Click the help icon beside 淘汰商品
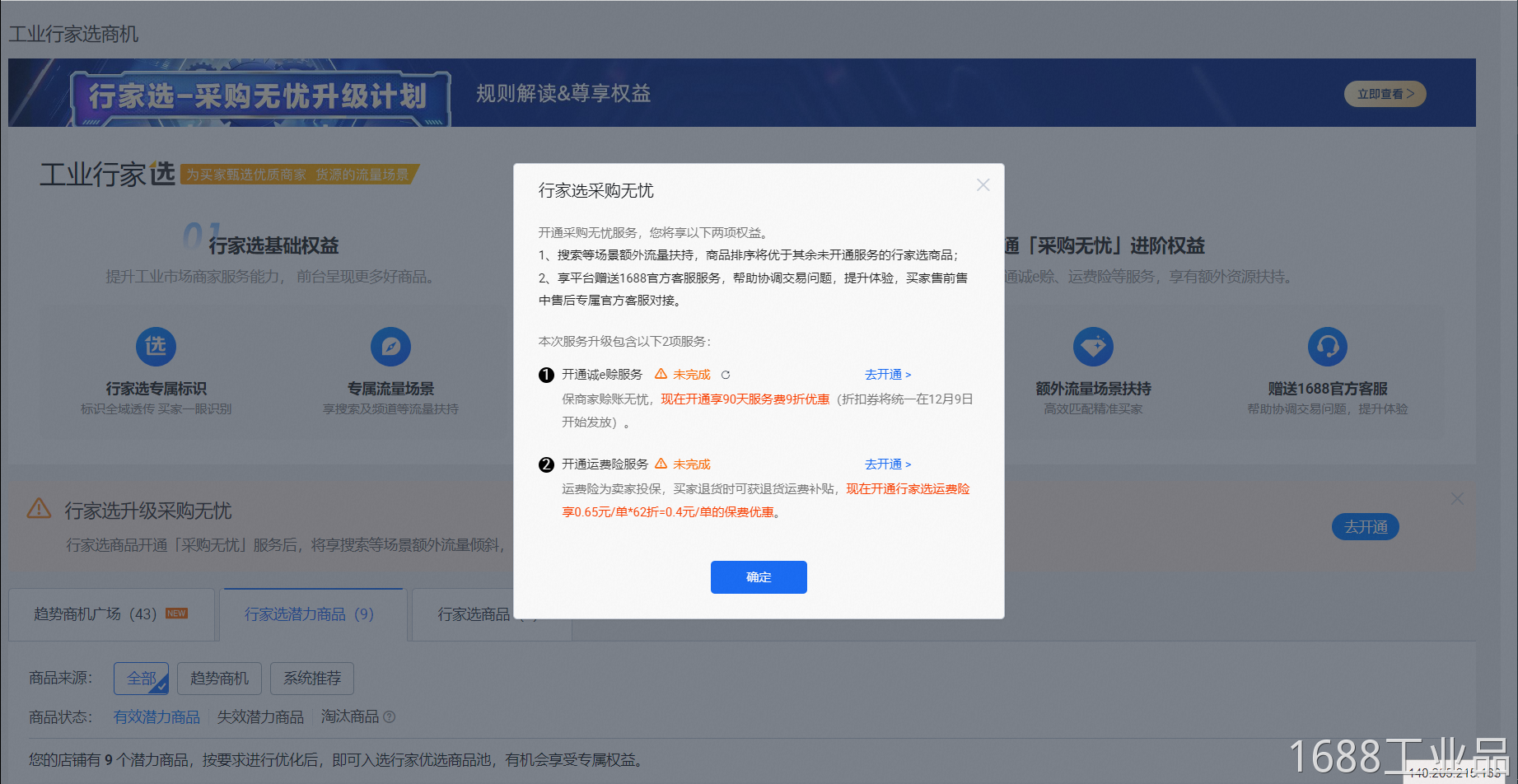Image resolution: width=1518 pixels, height=784 pixels. tap(390, 717)
